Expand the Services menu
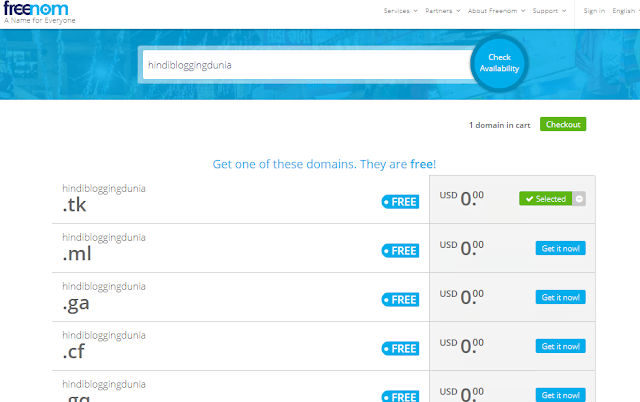This screenshot has height=402, width=640. (400, 11)
